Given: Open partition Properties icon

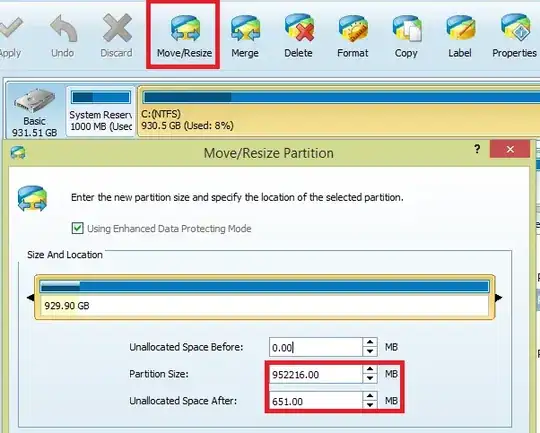Looking at the screenshot, I should coord(516,28).
